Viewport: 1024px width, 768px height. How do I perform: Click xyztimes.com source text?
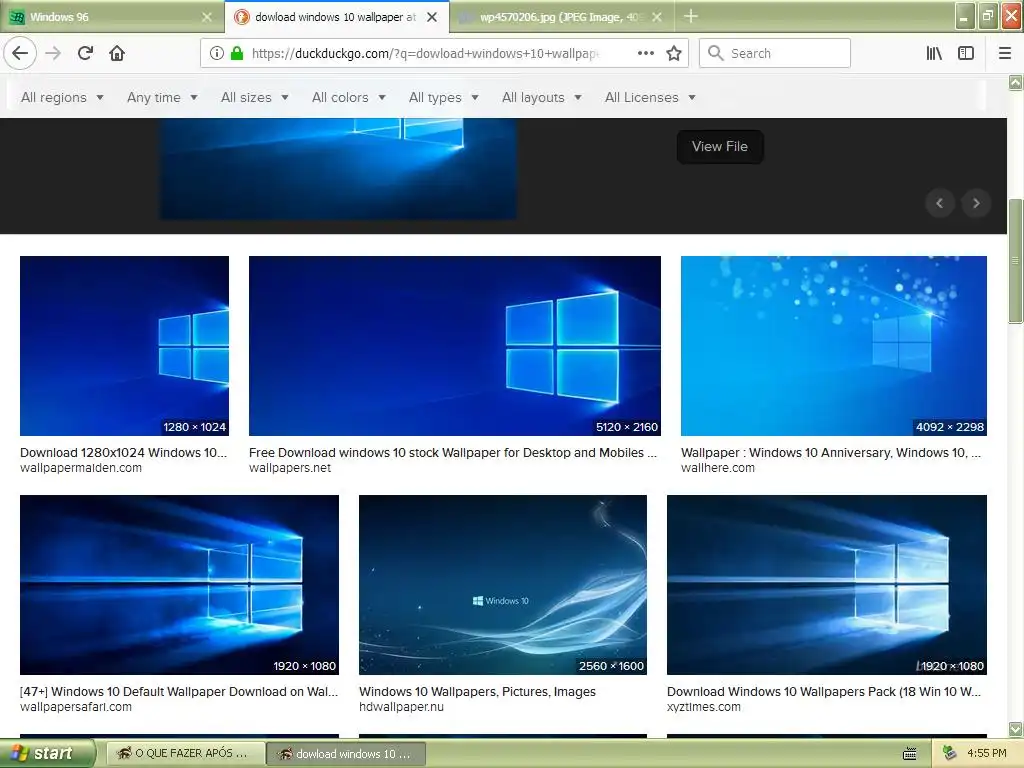point(704,707)
